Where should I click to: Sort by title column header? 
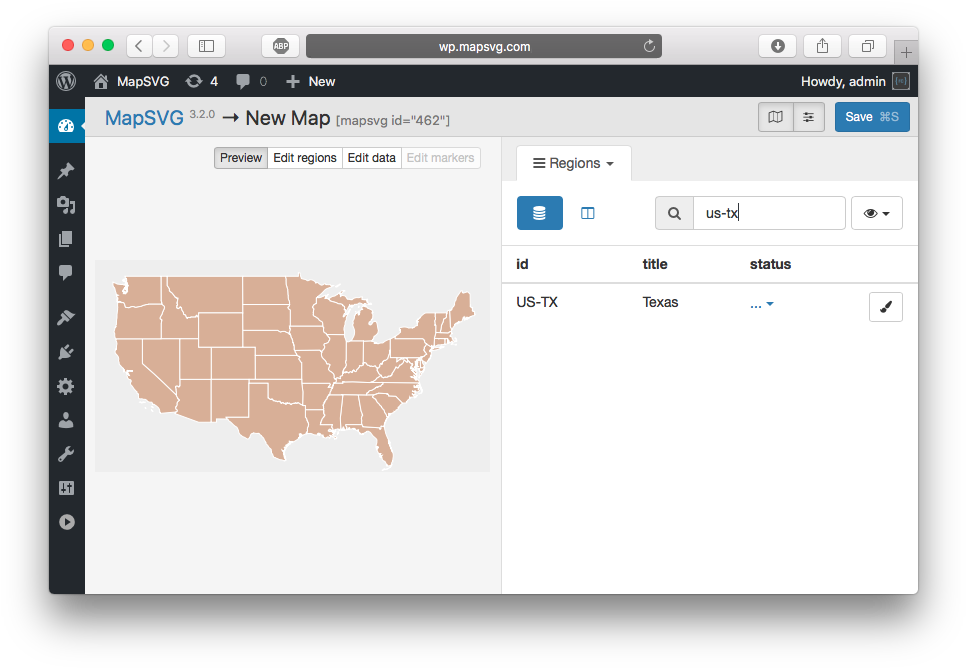coord(655,264)
